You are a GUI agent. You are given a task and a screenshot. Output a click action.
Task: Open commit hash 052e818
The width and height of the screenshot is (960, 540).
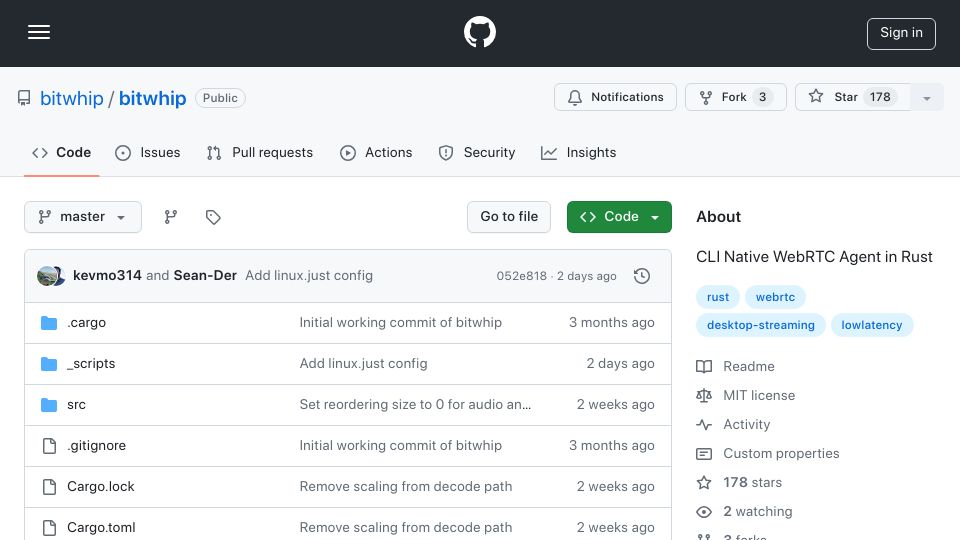521,276
